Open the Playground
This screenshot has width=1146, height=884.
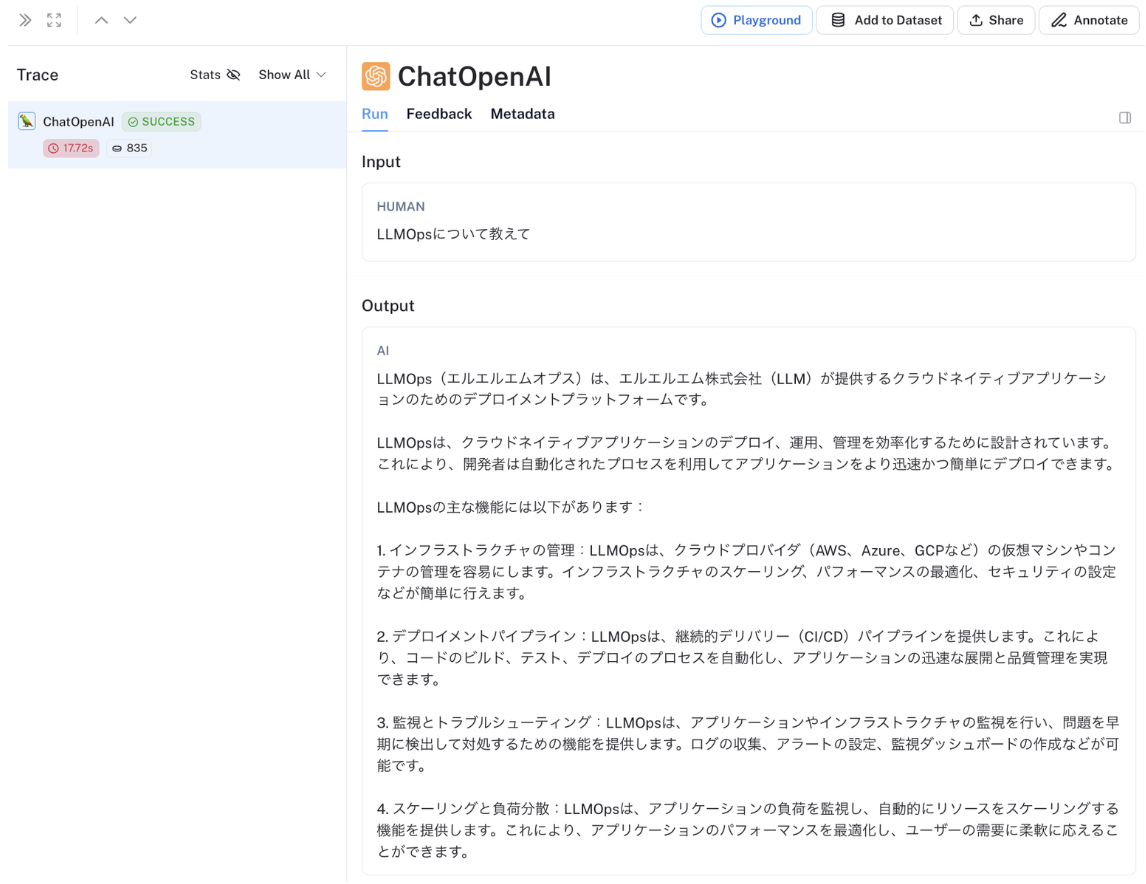tap(756, 20)
